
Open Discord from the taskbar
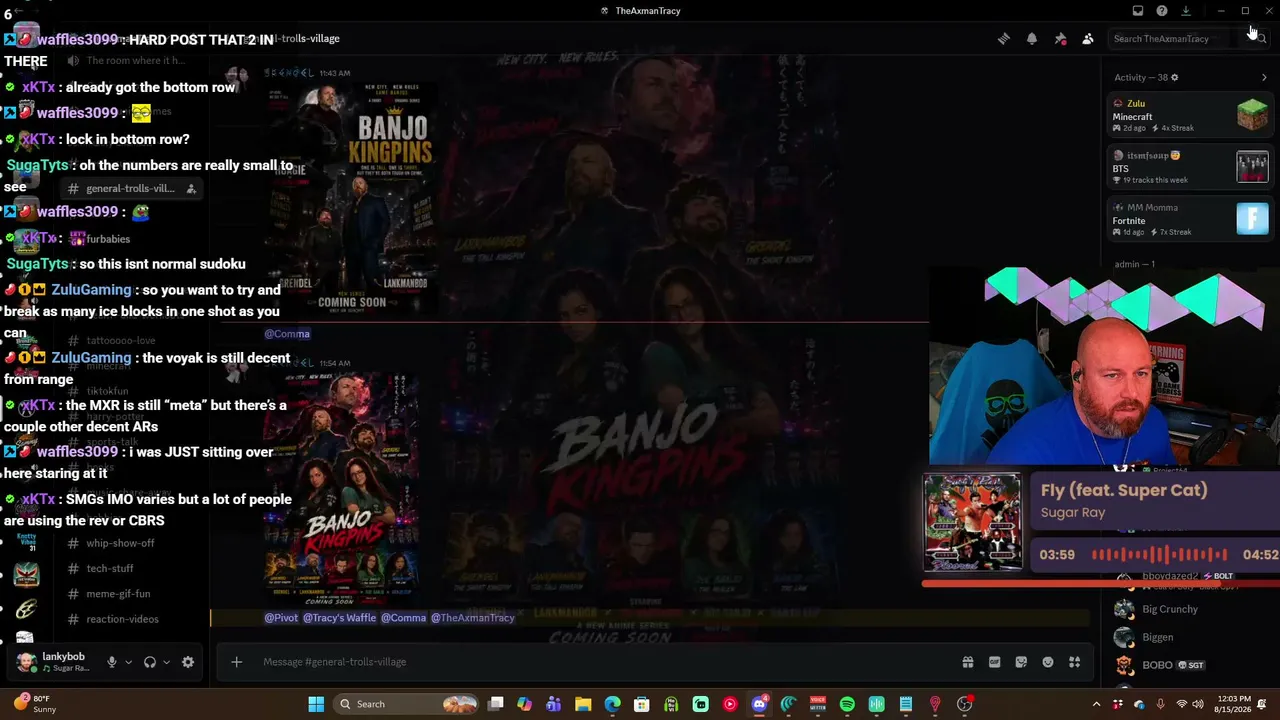click(x=759, y=704)
